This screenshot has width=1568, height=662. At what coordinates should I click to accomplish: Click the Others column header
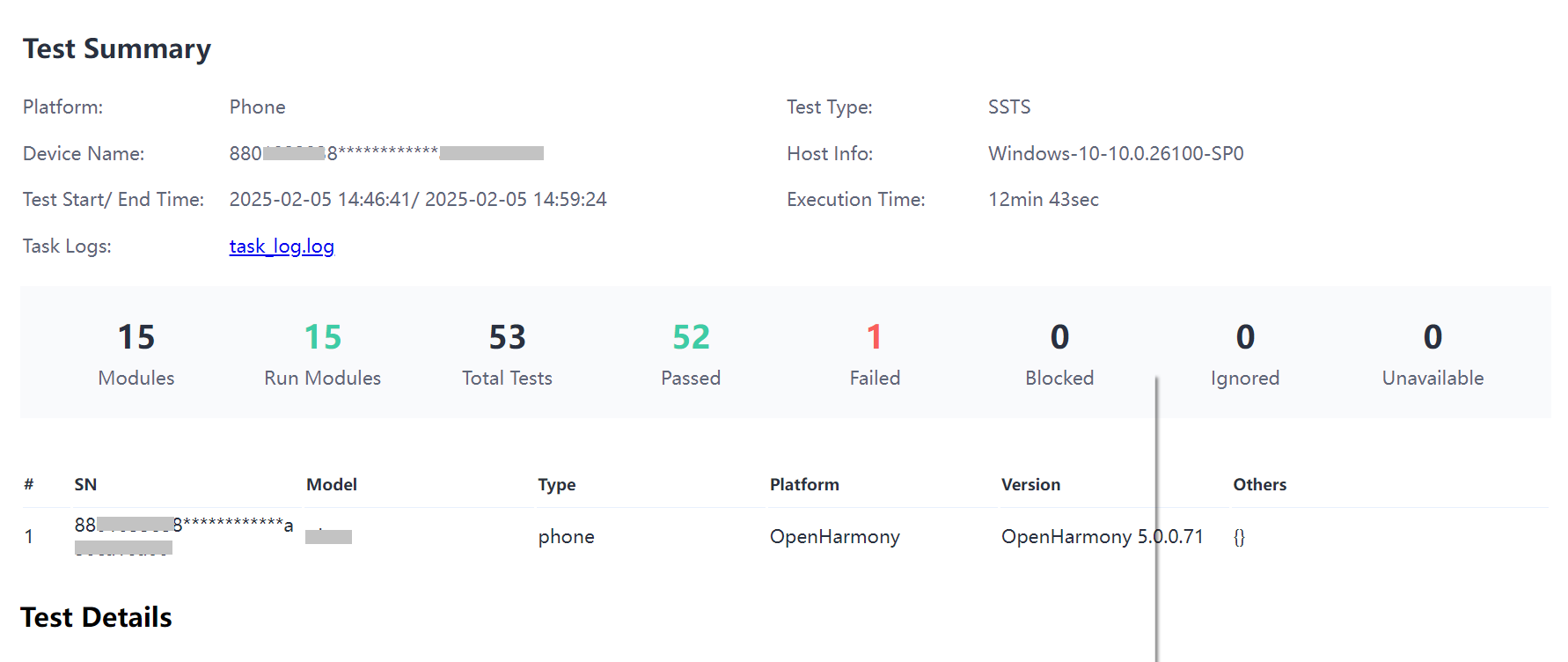point(1259,485)
